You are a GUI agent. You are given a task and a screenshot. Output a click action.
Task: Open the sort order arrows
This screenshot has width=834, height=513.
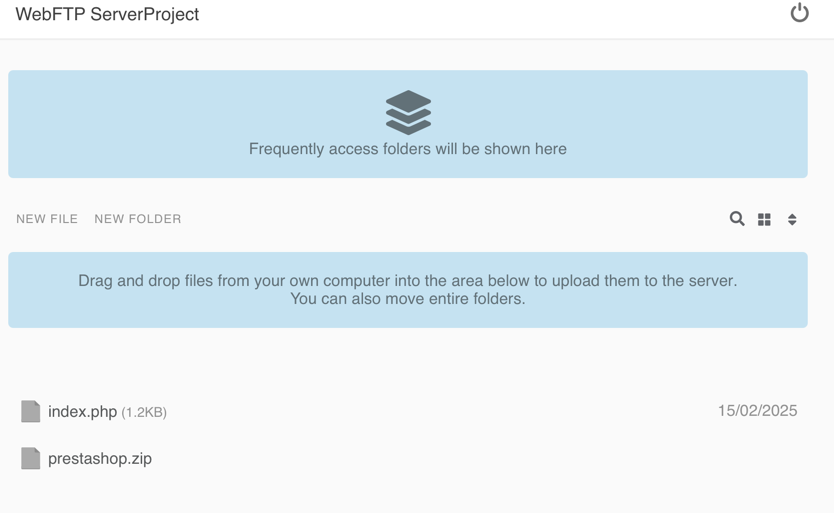(792, 219)
